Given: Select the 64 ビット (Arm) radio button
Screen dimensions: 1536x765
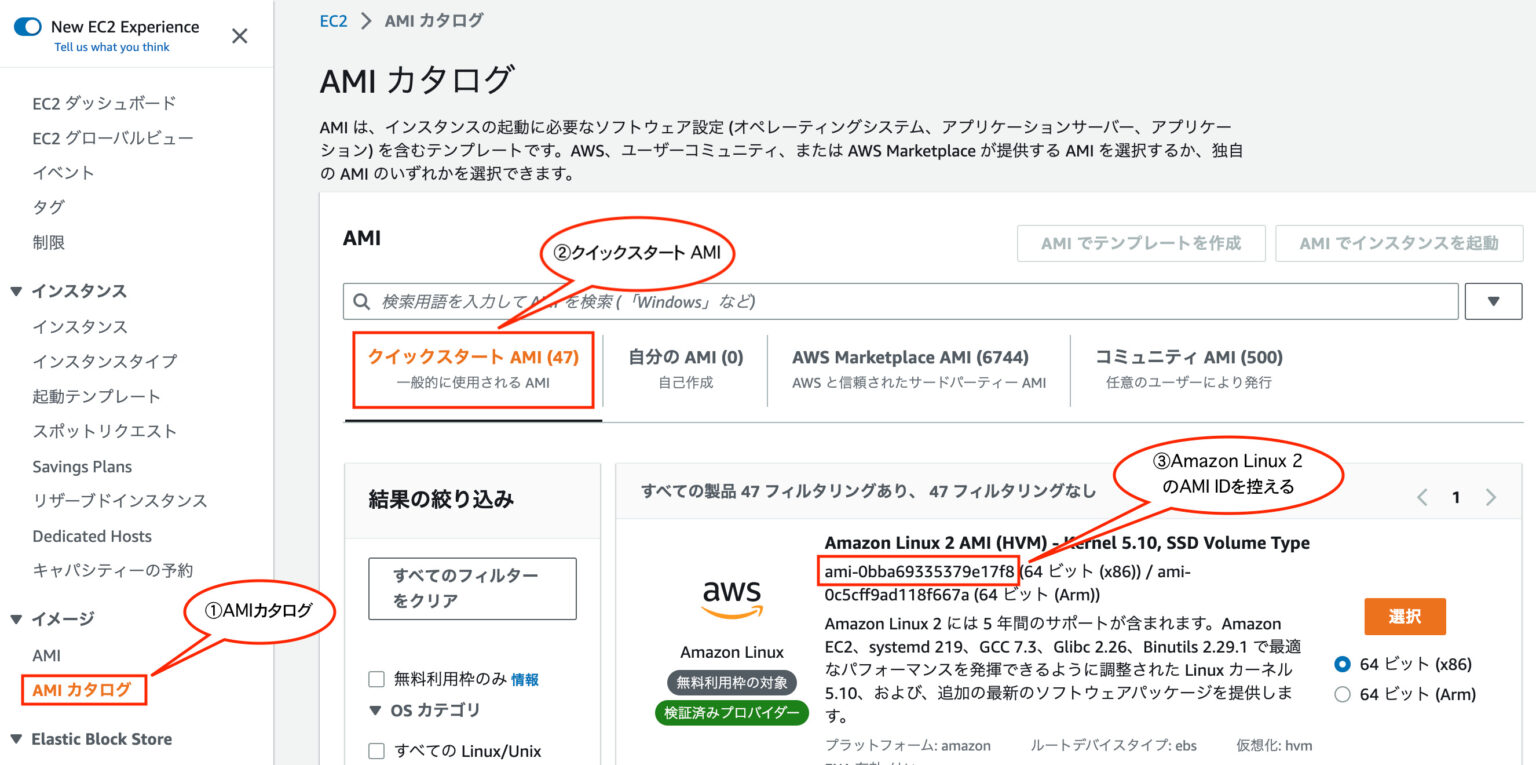Looking at the screenshot, I should click(x=1341, y=693).
